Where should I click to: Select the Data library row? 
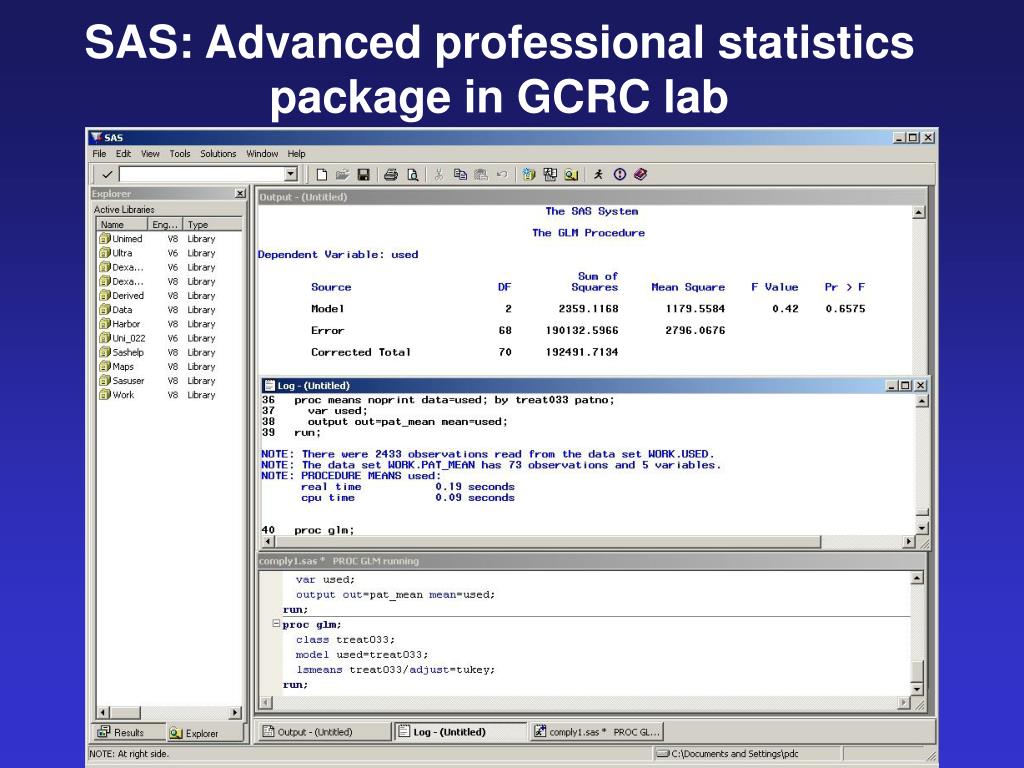pyautogui.click(x=169, y=310)
